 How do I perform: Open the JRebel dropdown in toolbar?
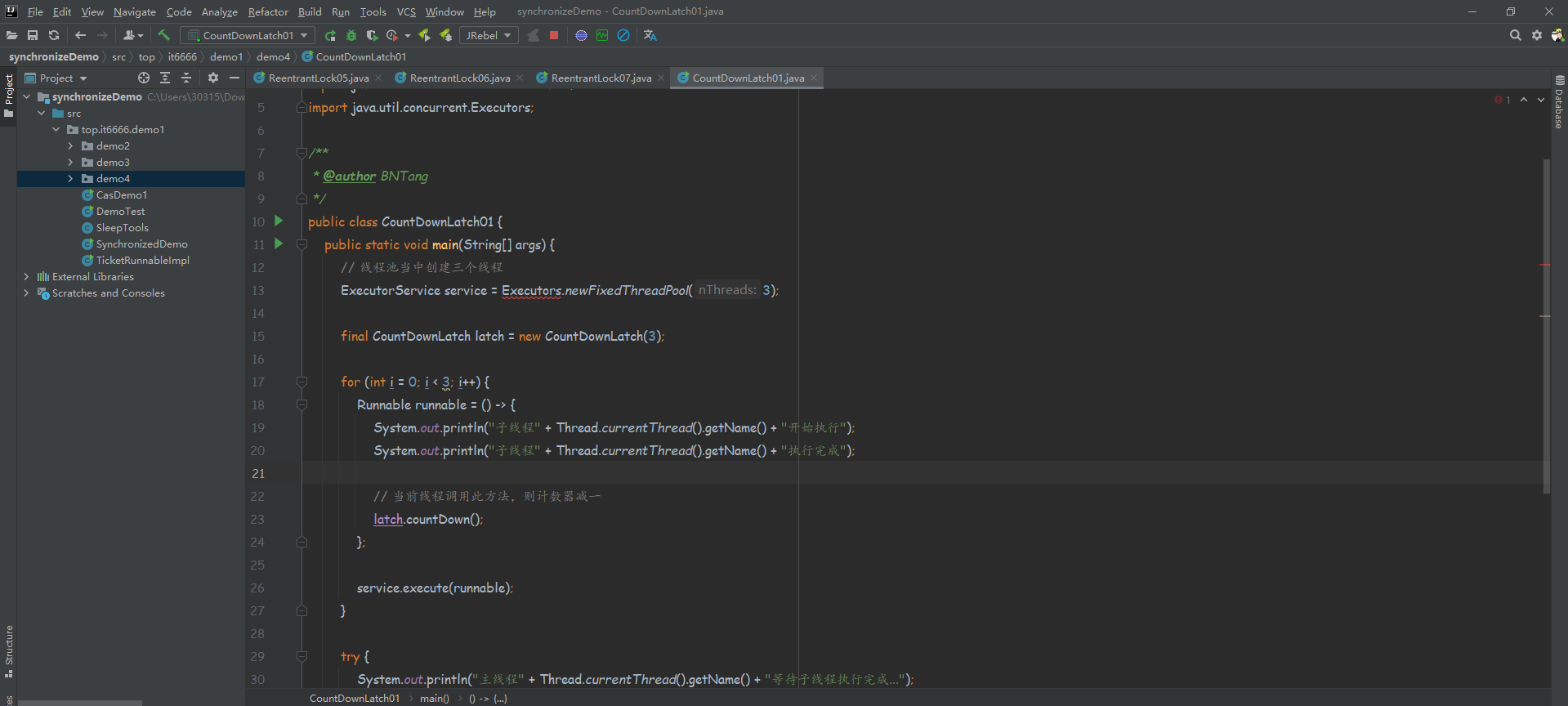coord(489,35)
